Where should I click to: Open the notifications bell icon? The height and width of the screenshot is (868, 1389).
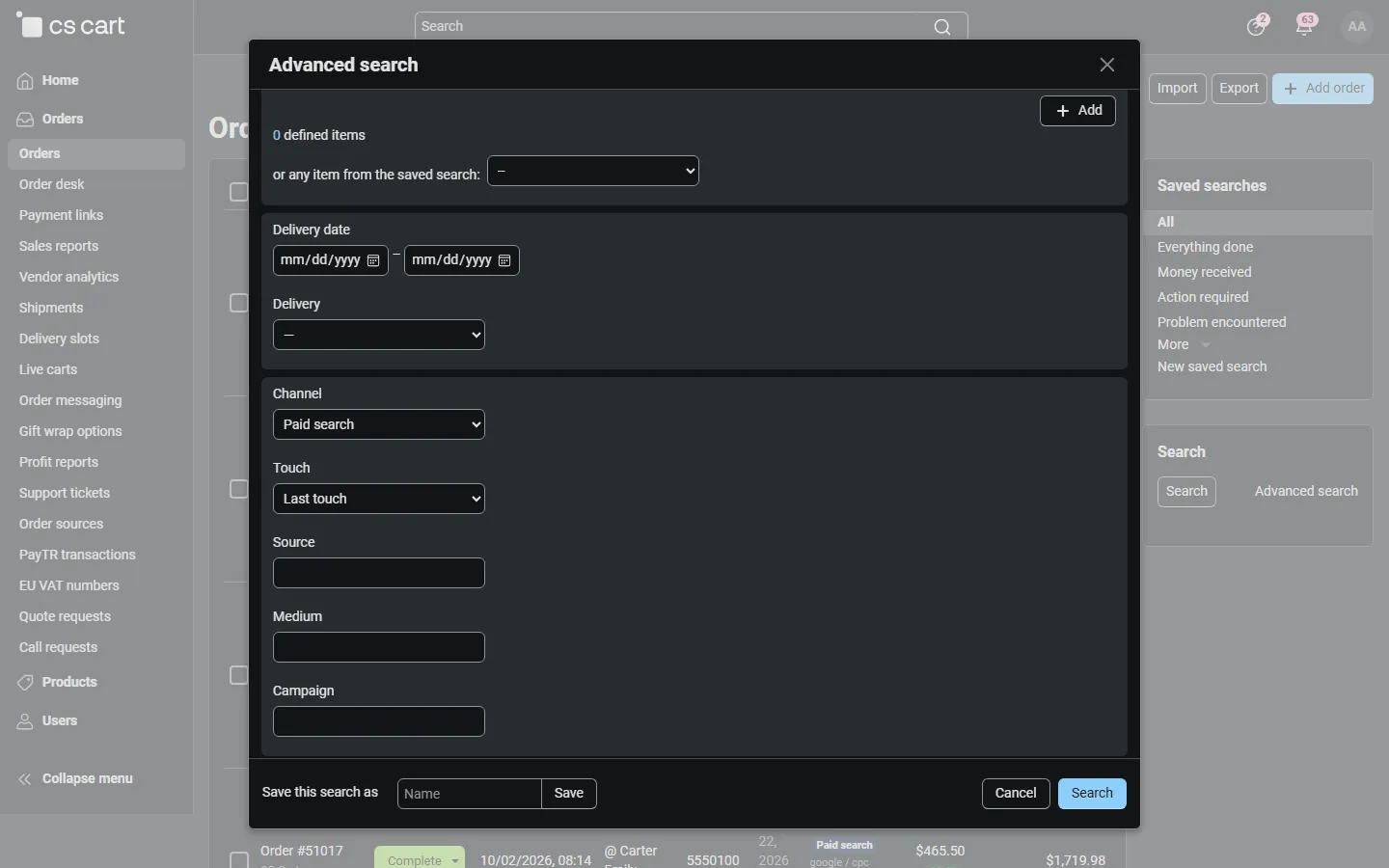[1304, 27]
